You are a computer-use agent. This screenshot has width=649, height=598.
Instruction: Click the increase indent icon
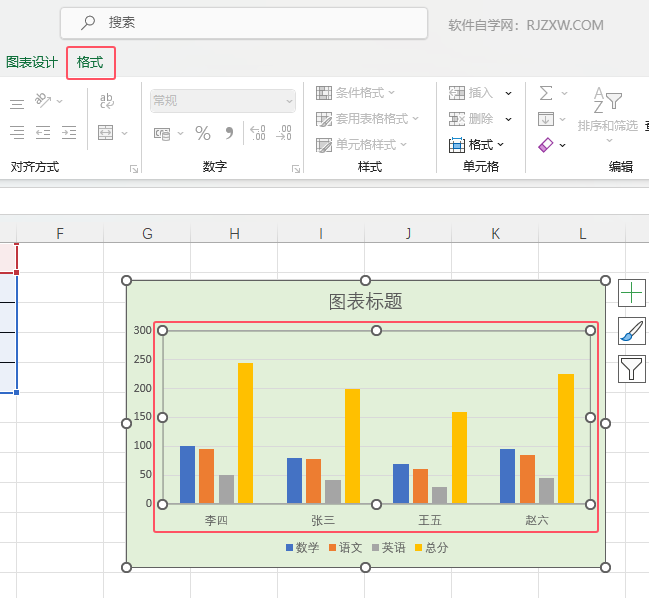pyautogui.click(x=69, y=133)
